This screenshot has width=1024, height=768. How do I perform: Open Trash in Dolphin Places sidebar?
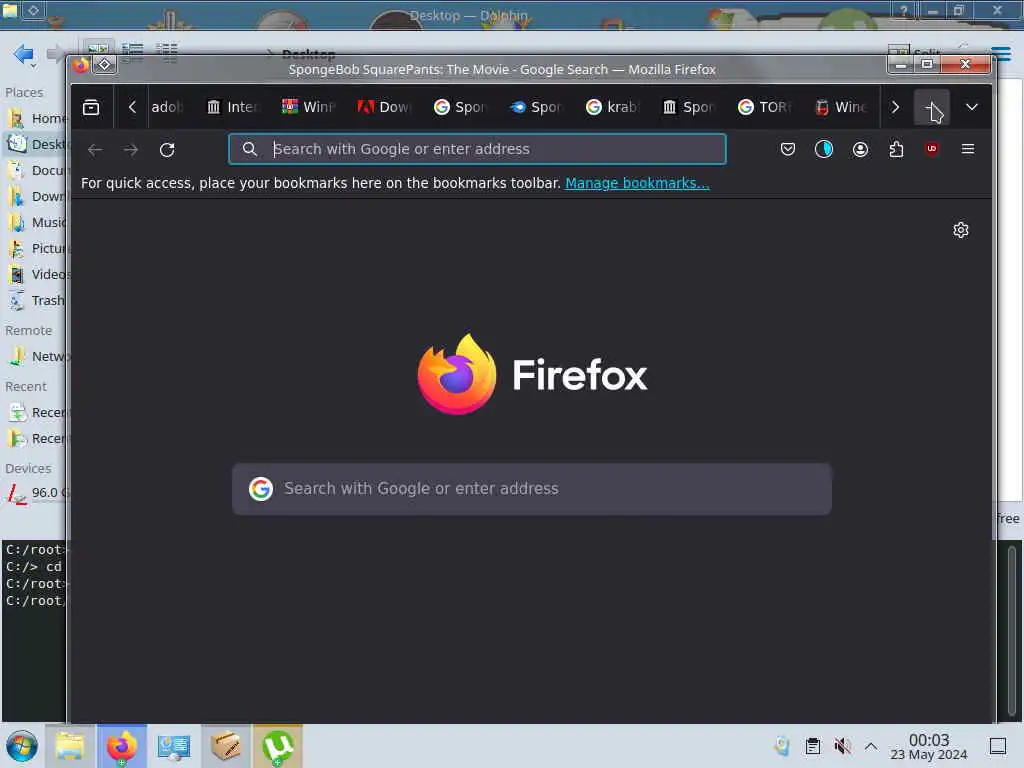coord(35,300)
